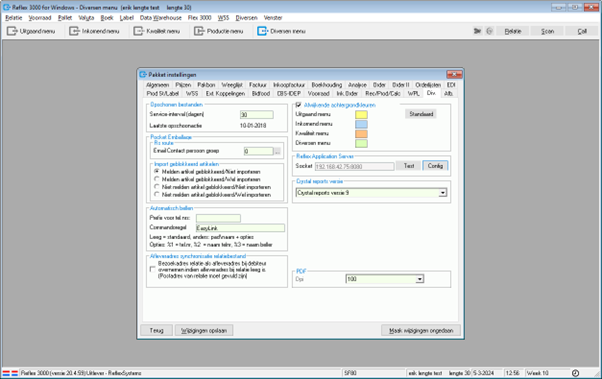Click the Standaard colors button

pyautogui.click(x=421, y=114)
